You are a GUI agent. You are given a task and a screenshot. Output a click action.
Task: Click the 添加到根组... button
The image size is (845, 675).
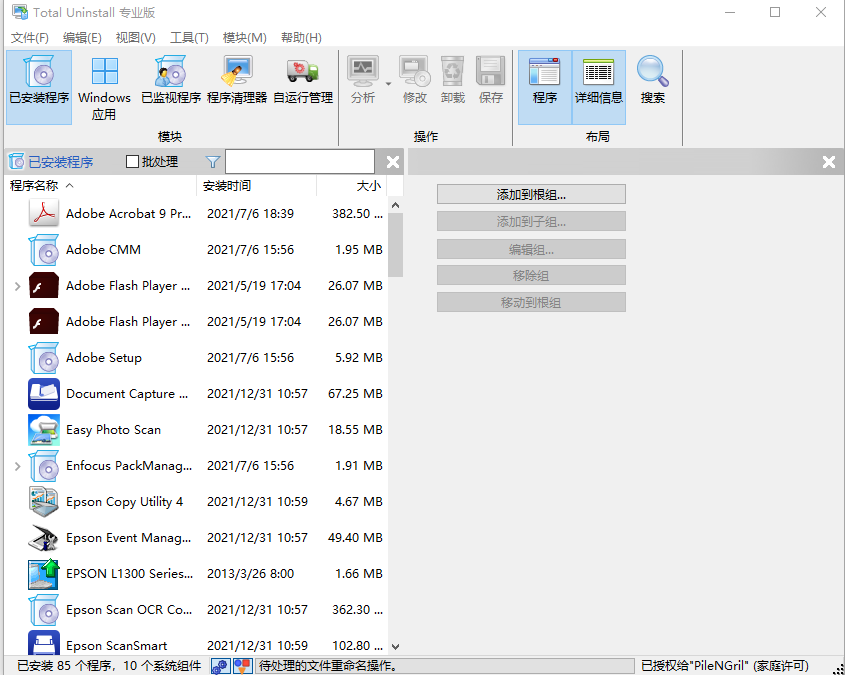coord(531,194)
